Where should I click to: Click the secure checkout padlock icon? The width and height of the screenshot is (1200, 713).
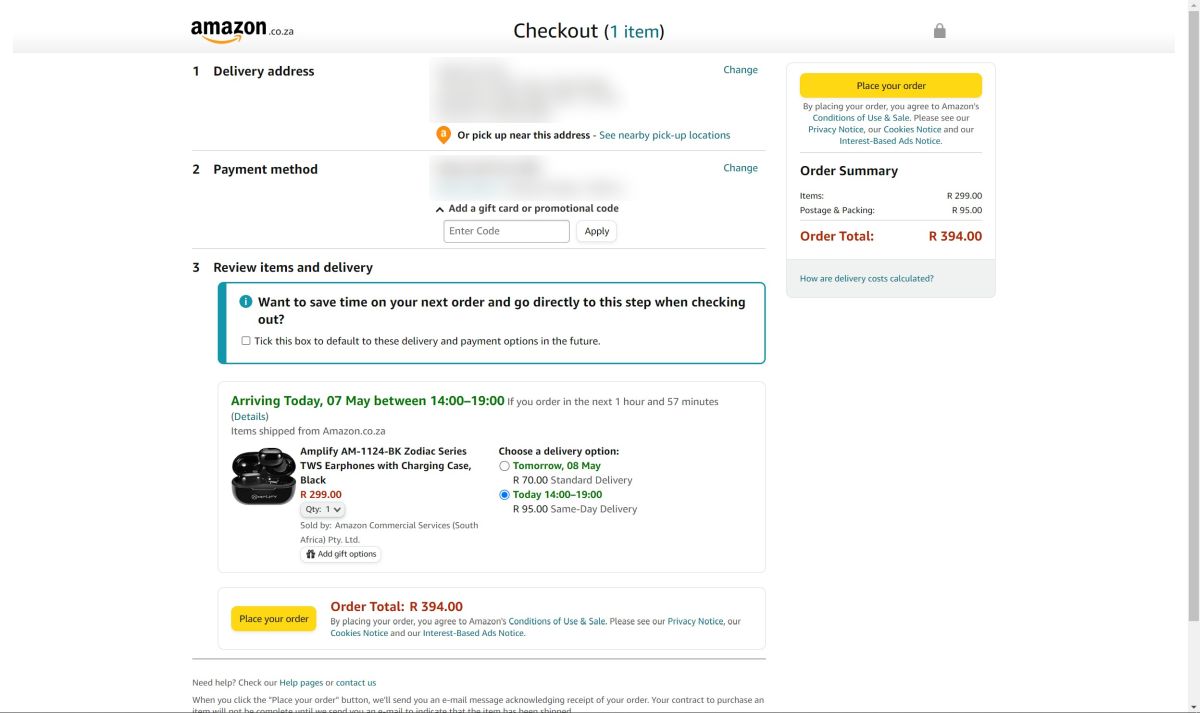(939, 31)
